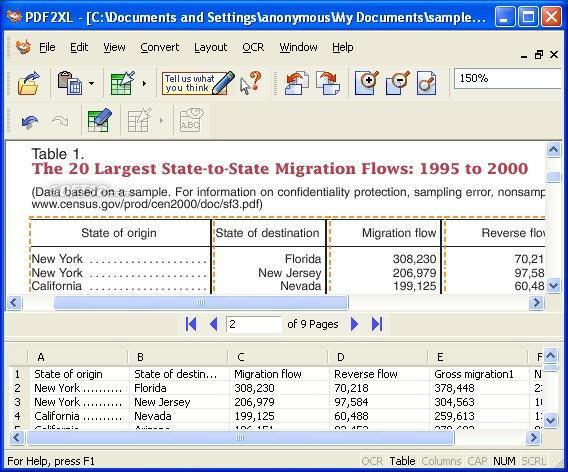This screenshot has height=472, width=568.
Task: Click PDF preview left scroll arrow
Action: pos(14,302)
